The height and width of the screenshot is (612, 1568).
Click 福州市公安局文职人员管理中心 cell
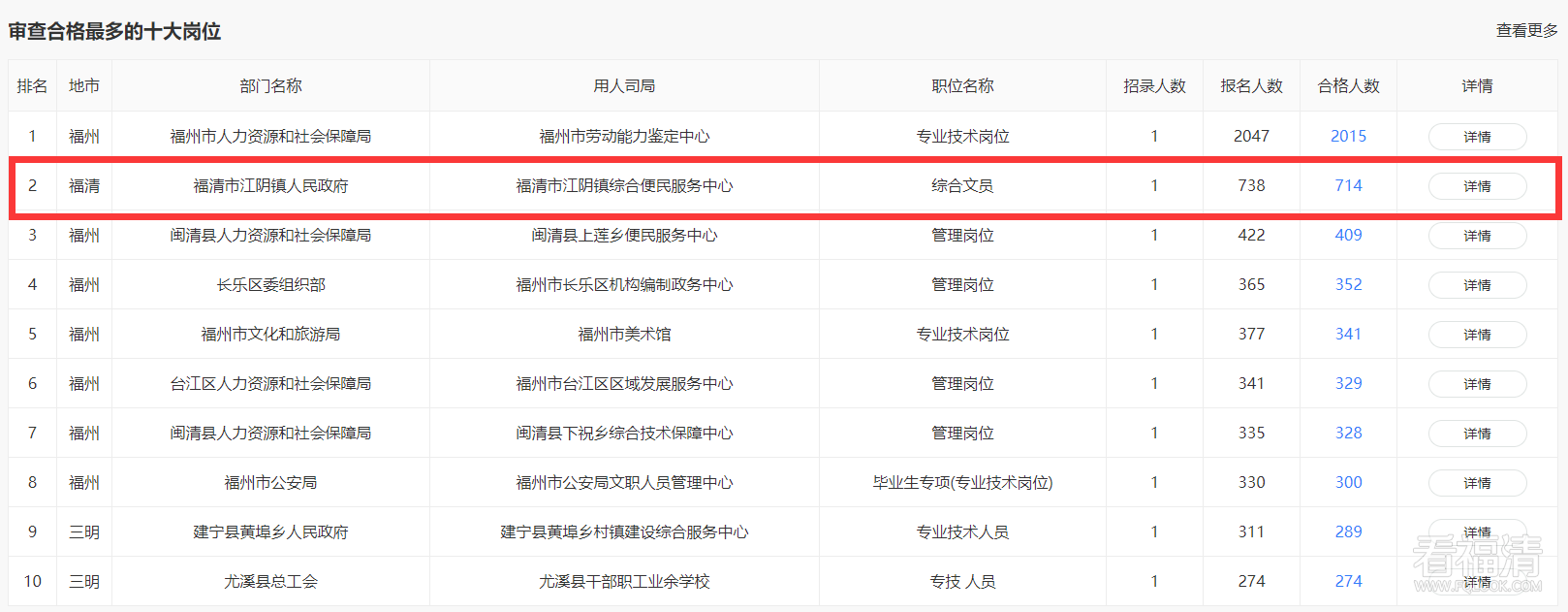pyautogui.click(x=624, y=482)
